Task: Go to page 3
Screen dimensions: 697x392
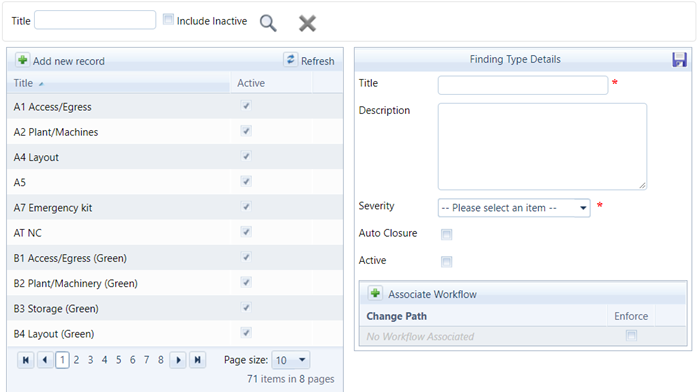Action: point(90,360)
